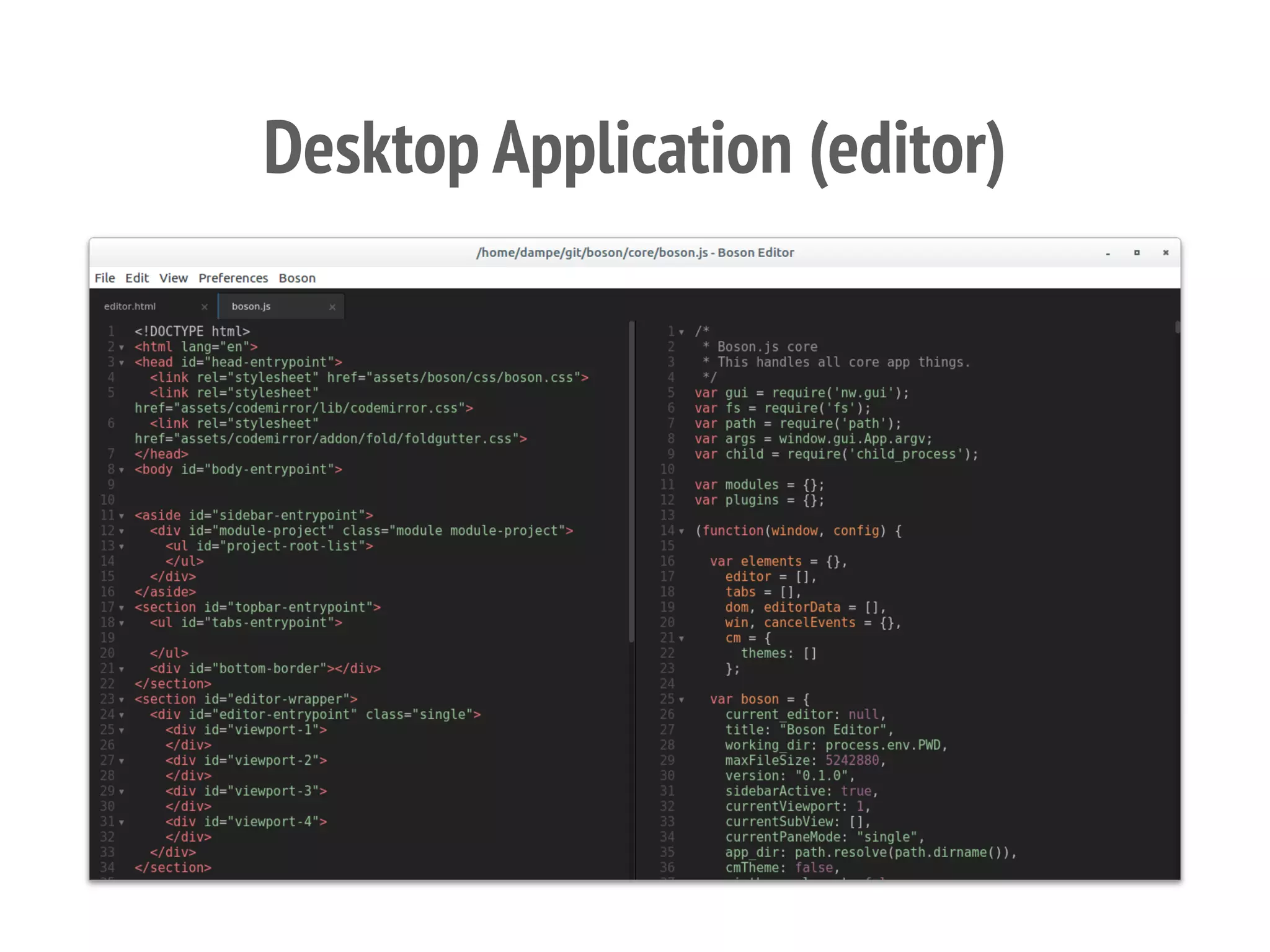The height and width of the screenshot is (952, 1270).
Task: Click the closing </head> tag
Action: pos(161,454)
